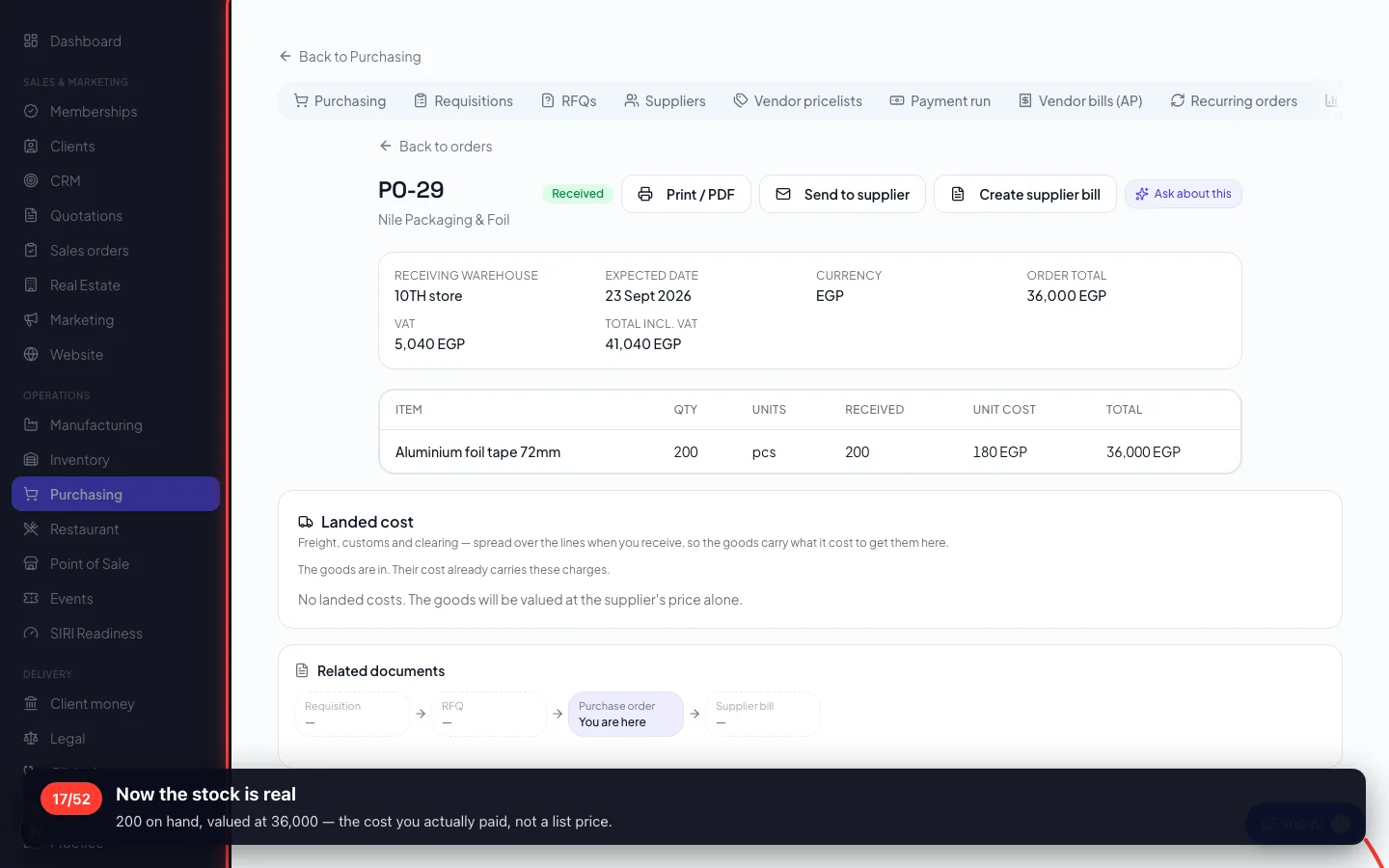Click the Related documents file icon
The width and height of the screenshot is (1389, 868).
(x=302, y=670)
